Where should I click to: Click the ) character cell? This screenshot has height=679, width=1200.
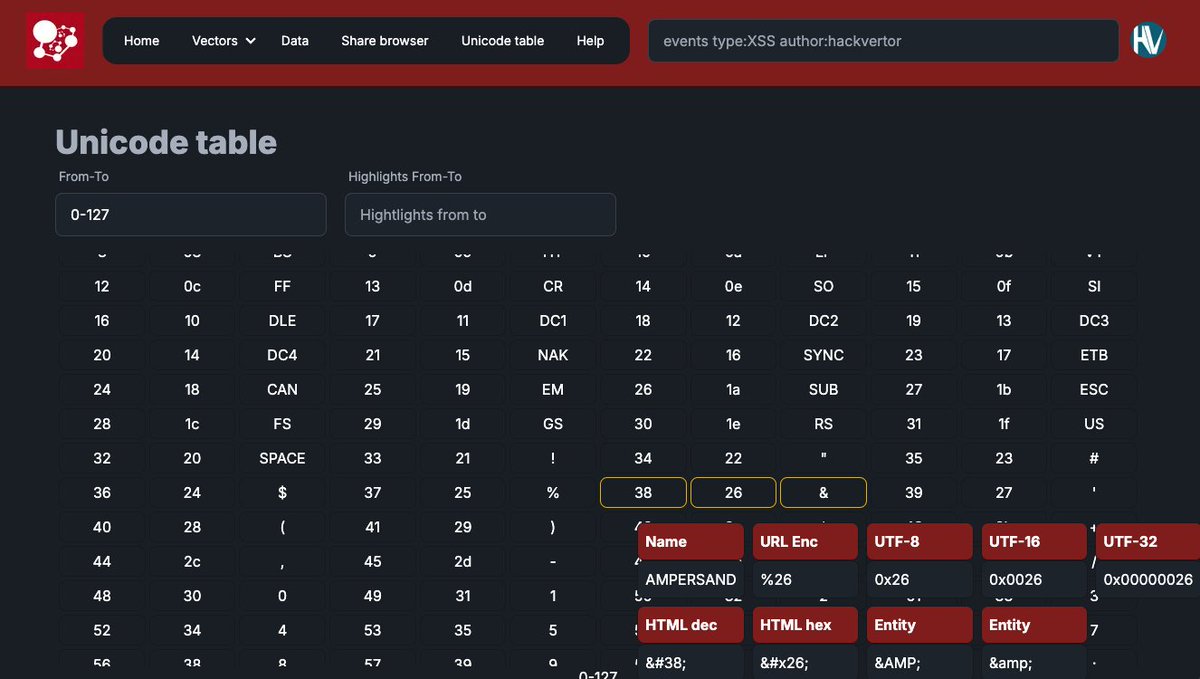point(553,527)
